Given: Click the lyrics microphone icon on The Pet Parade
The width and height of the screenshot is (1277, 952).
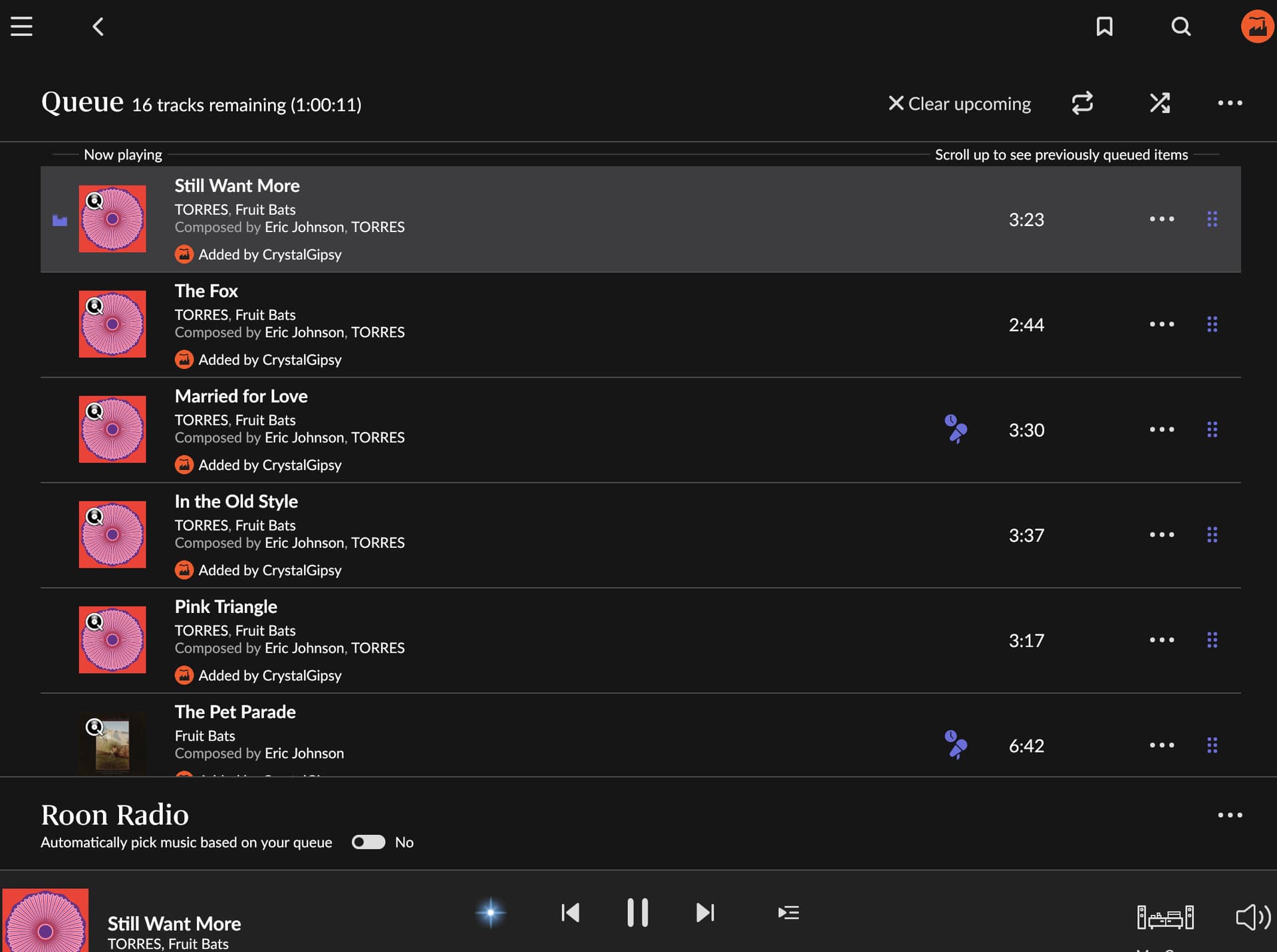Looking at the screenshot, I should tap(956, 745).
